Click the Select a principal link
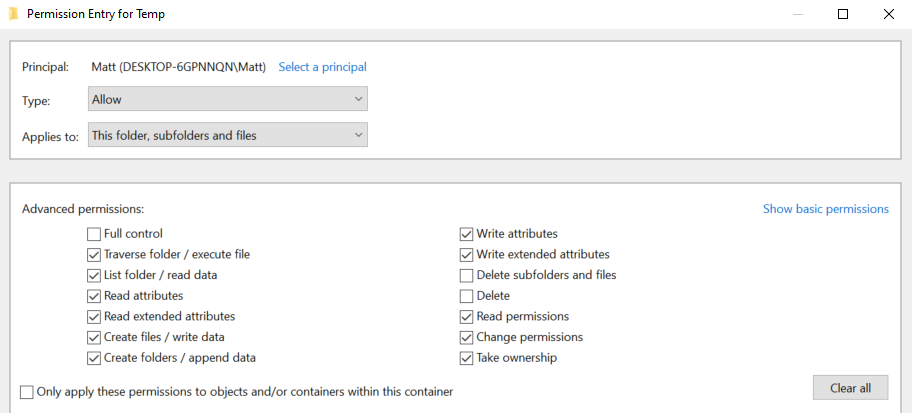 point(322,67)
